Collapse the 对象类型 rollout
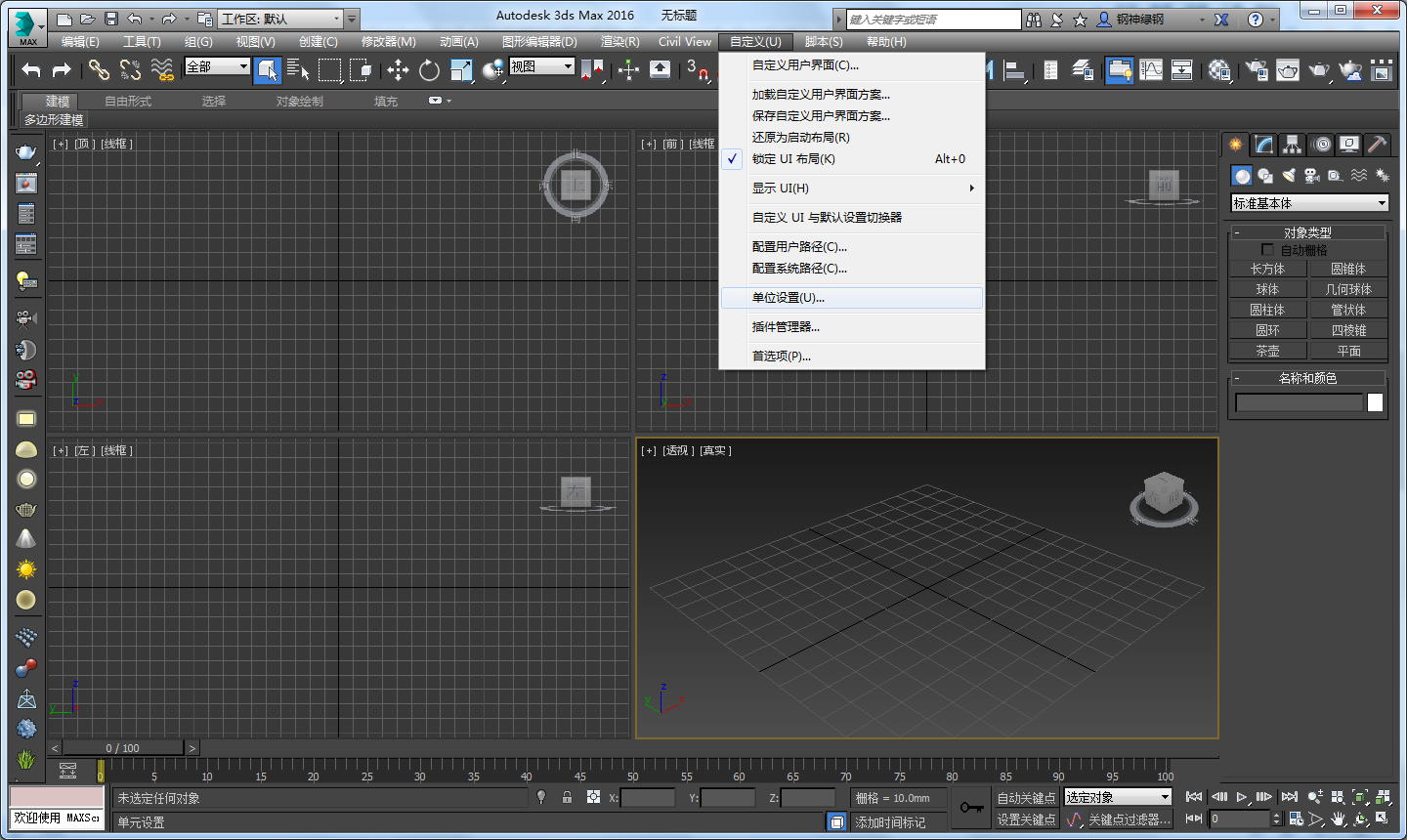This screenshot has height=840, width=1407. click(x=1307, y=232)
